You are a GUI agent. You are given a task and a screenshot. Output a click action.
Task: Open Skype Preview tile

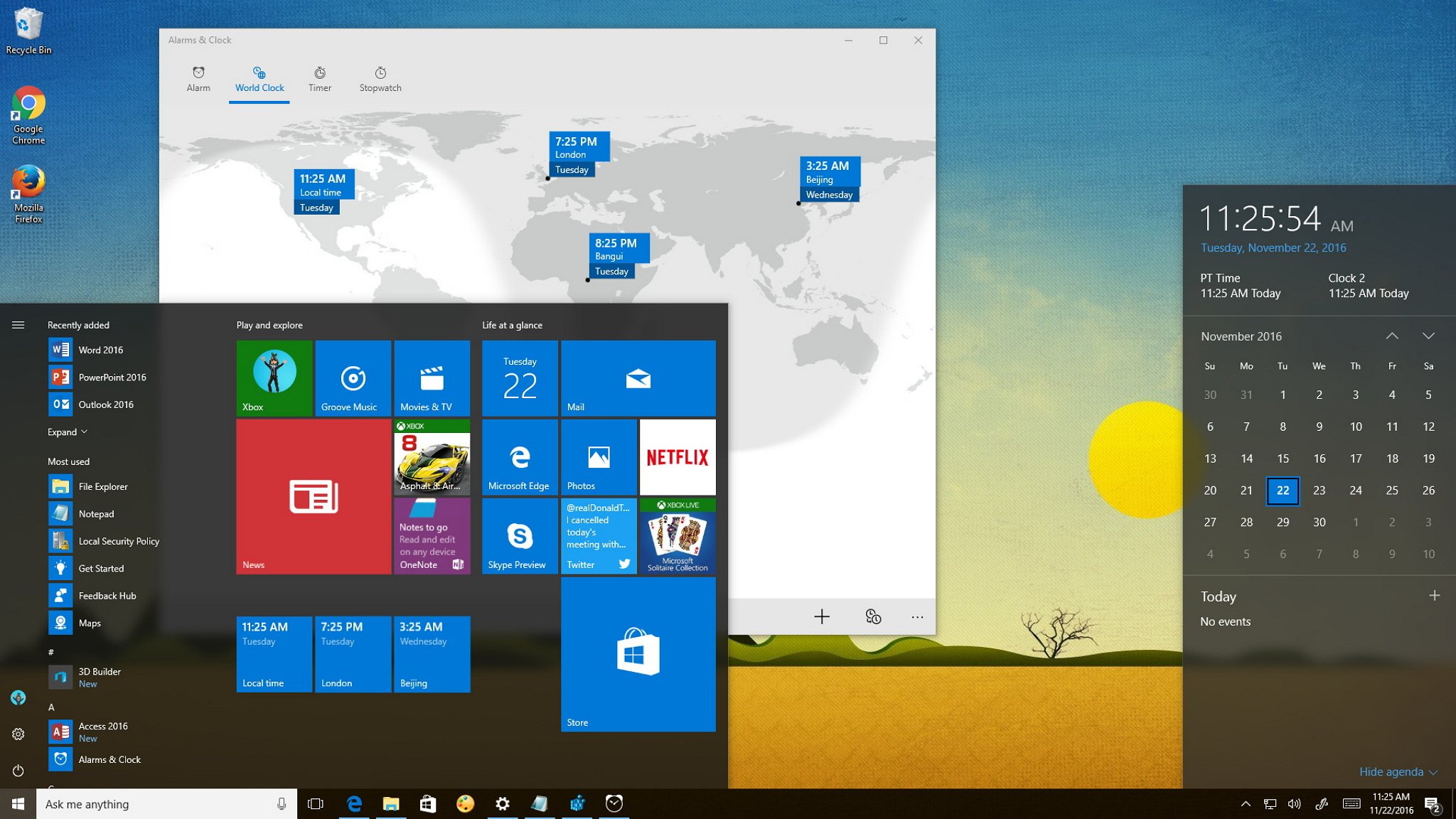point(519,535)
